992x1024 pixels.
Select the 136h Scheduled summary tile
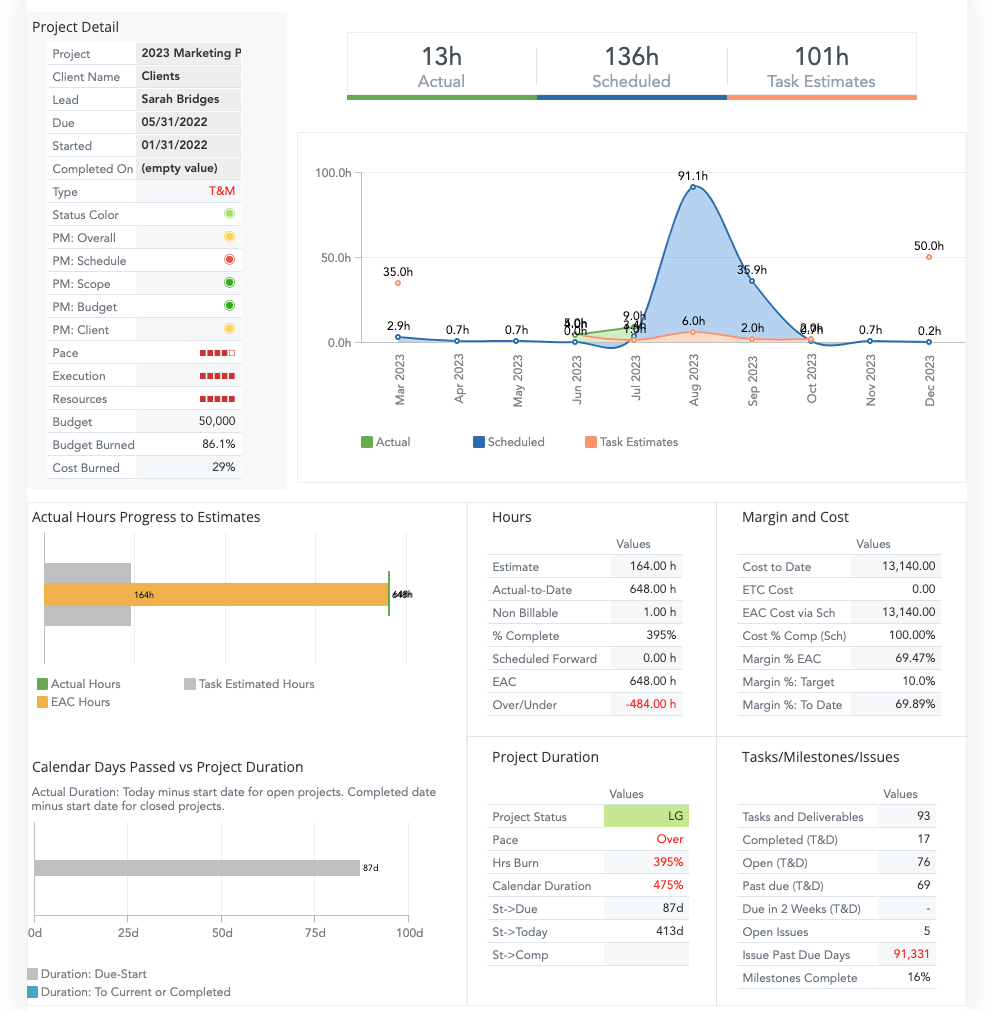point(631,67)
